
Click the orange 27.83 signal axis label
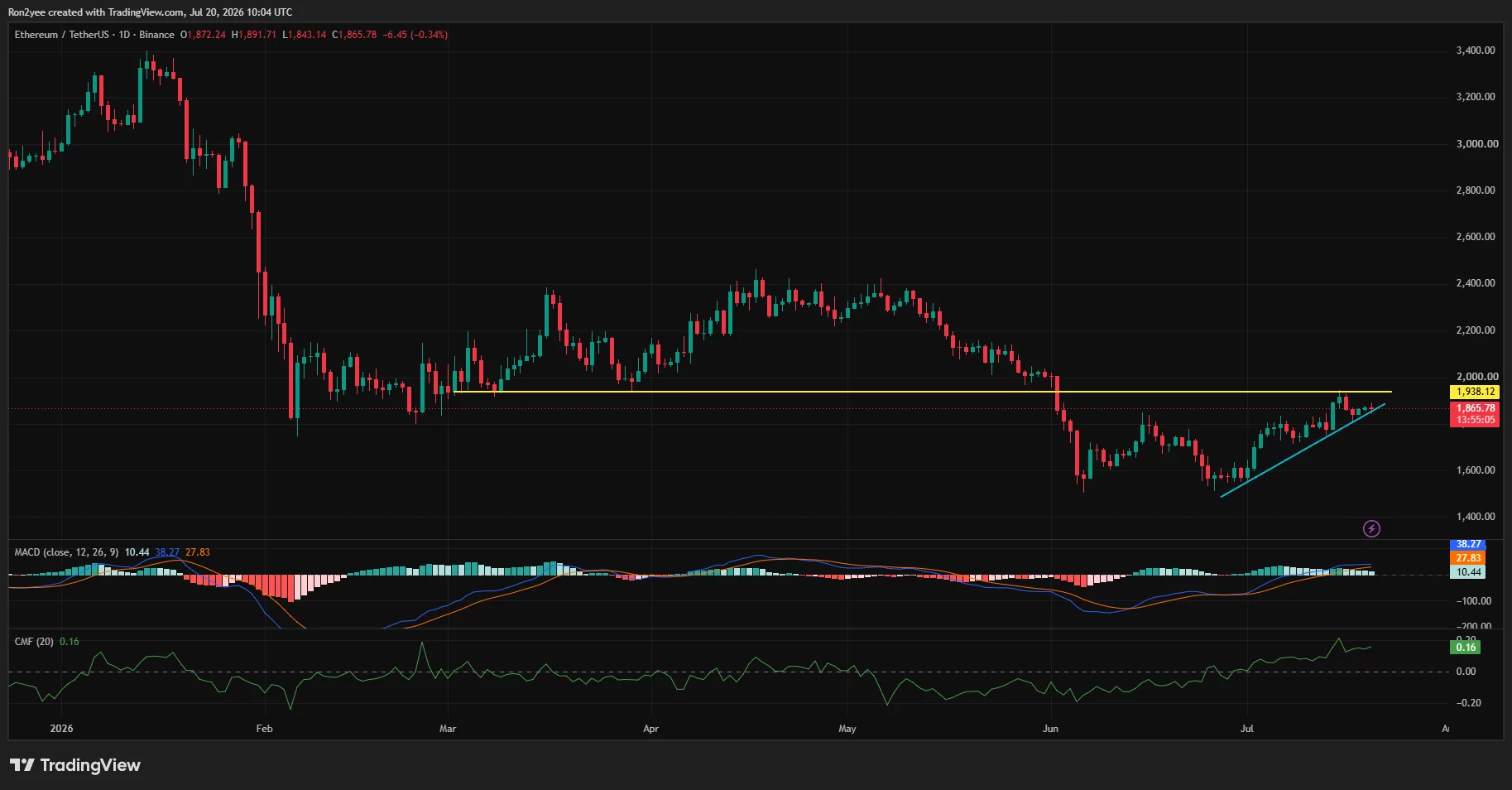pyautogui.click(x=1468, y=558)
